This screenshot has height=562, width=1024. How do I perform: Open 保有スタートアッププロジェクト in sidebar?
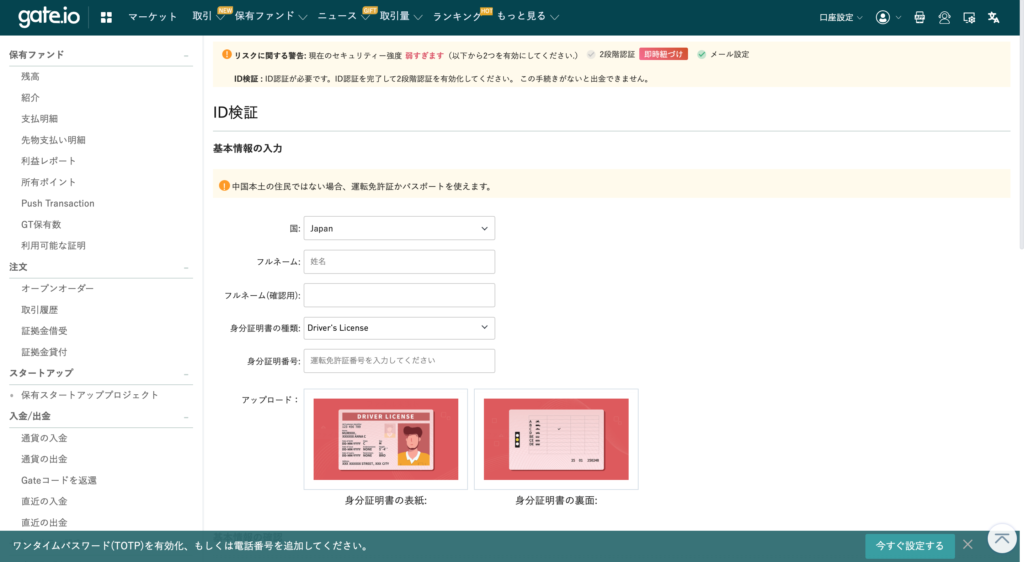(x=89, y=395)
